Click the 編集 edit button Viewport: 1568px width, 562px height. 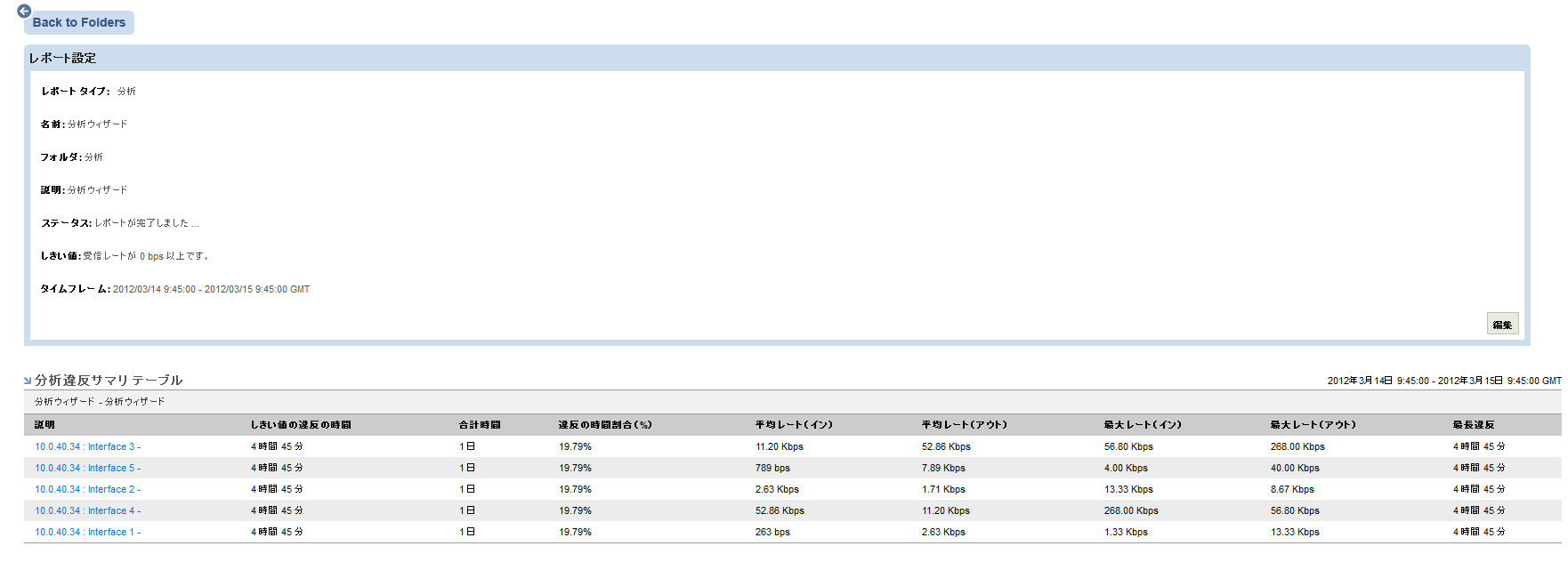point(1502,325)
